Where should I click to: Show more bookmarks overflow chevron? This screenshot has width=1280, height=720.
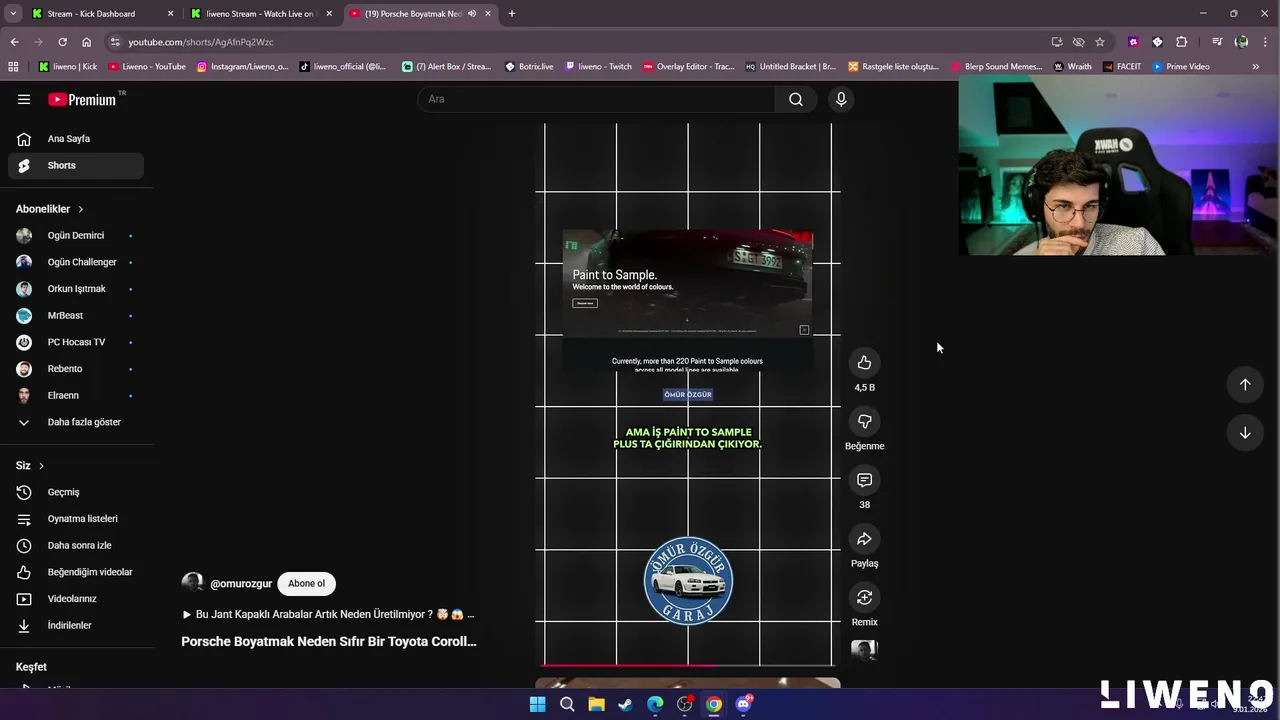1256,67
